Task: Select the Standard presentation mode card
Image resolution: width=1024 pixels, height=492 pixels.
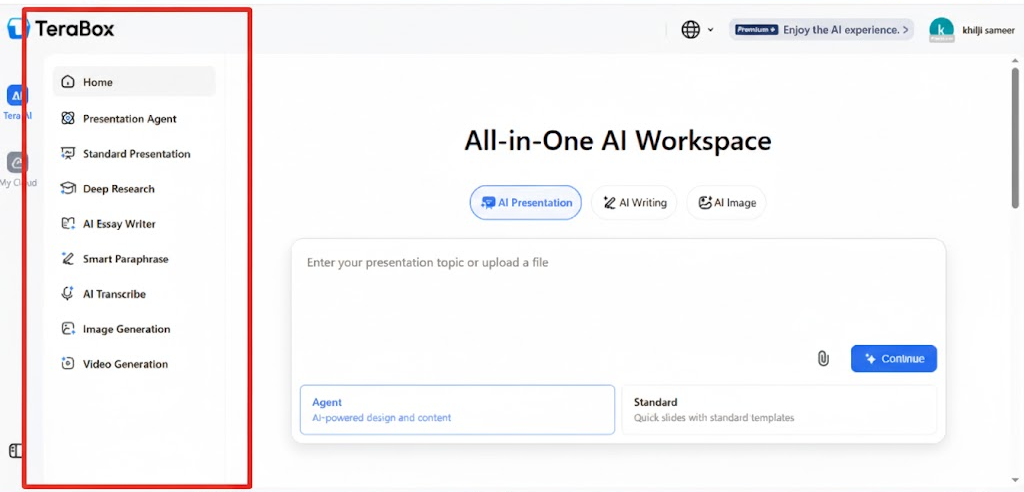Action: tap(779, 410)
